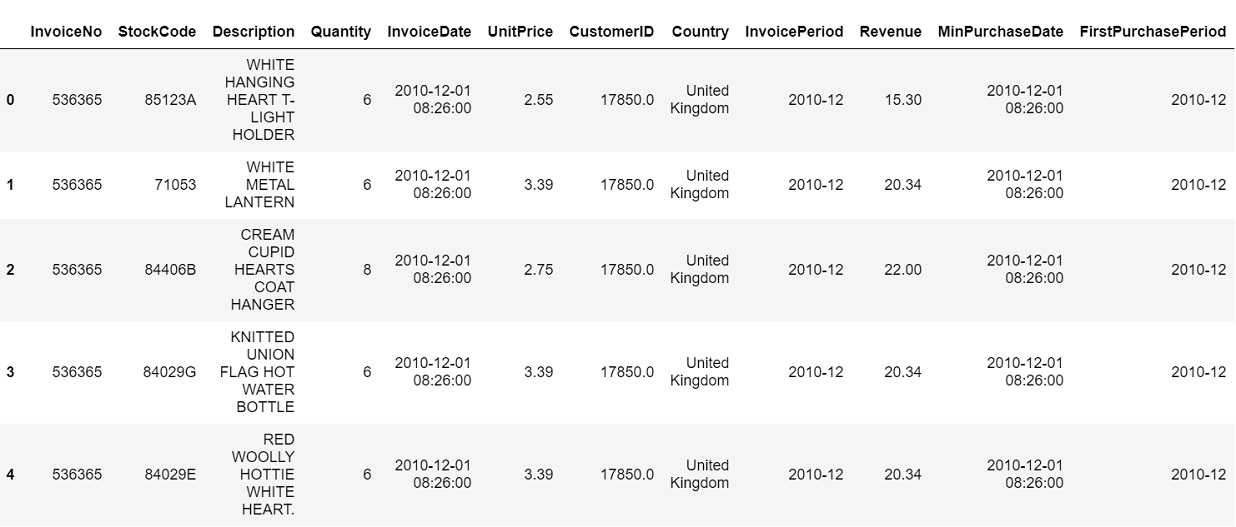
Task: Select the Description column header
Action: (x=253, y=31)
